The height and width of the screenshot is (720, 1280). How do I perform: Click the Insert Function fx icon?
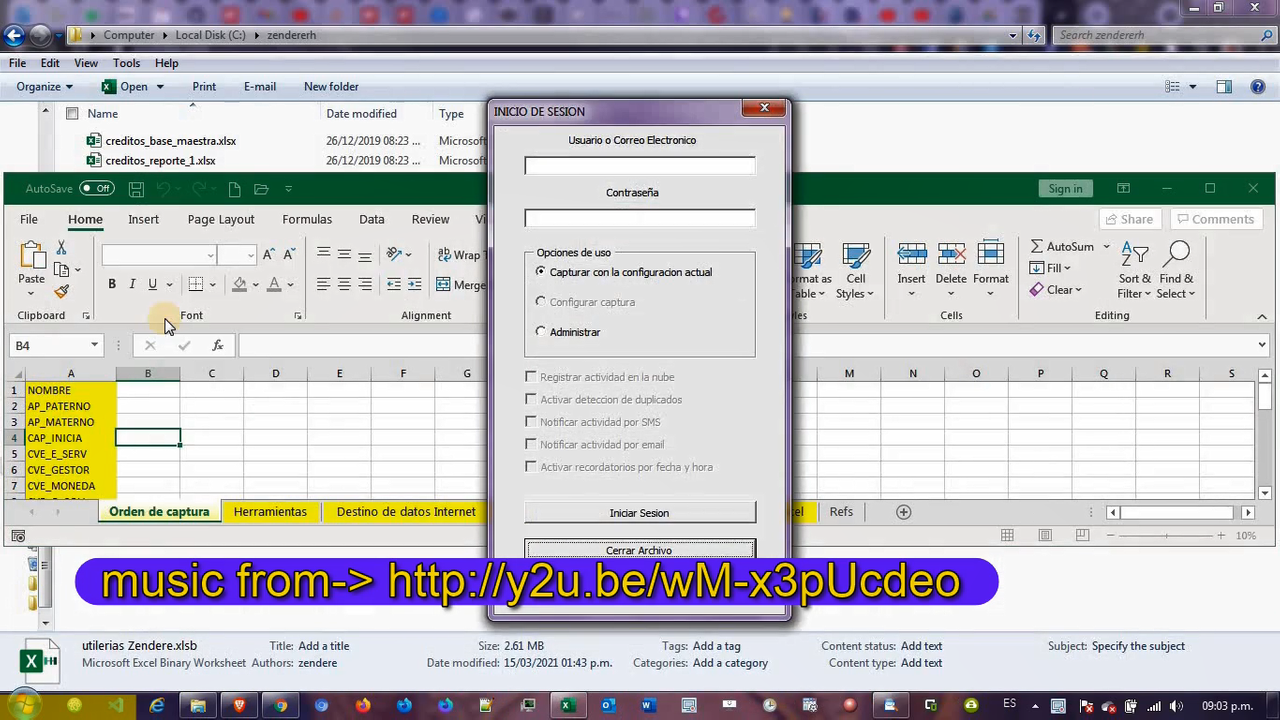point(217,345)
